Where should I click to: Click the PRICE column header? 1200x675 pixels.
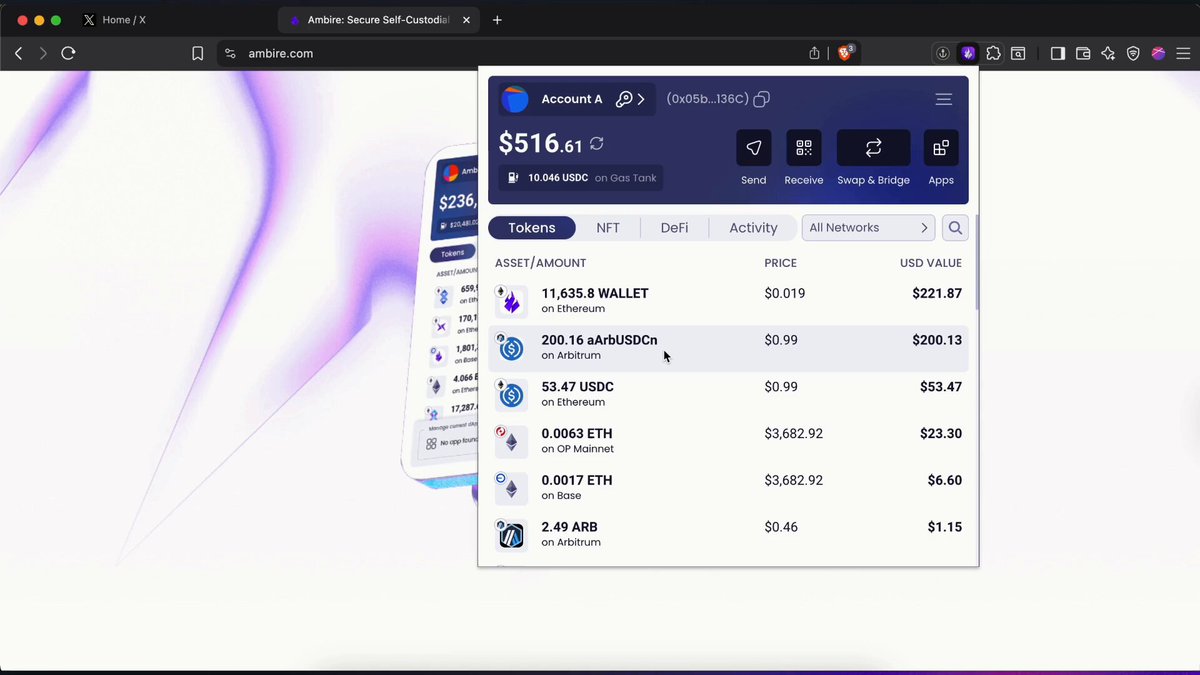[x=781, y=263]
